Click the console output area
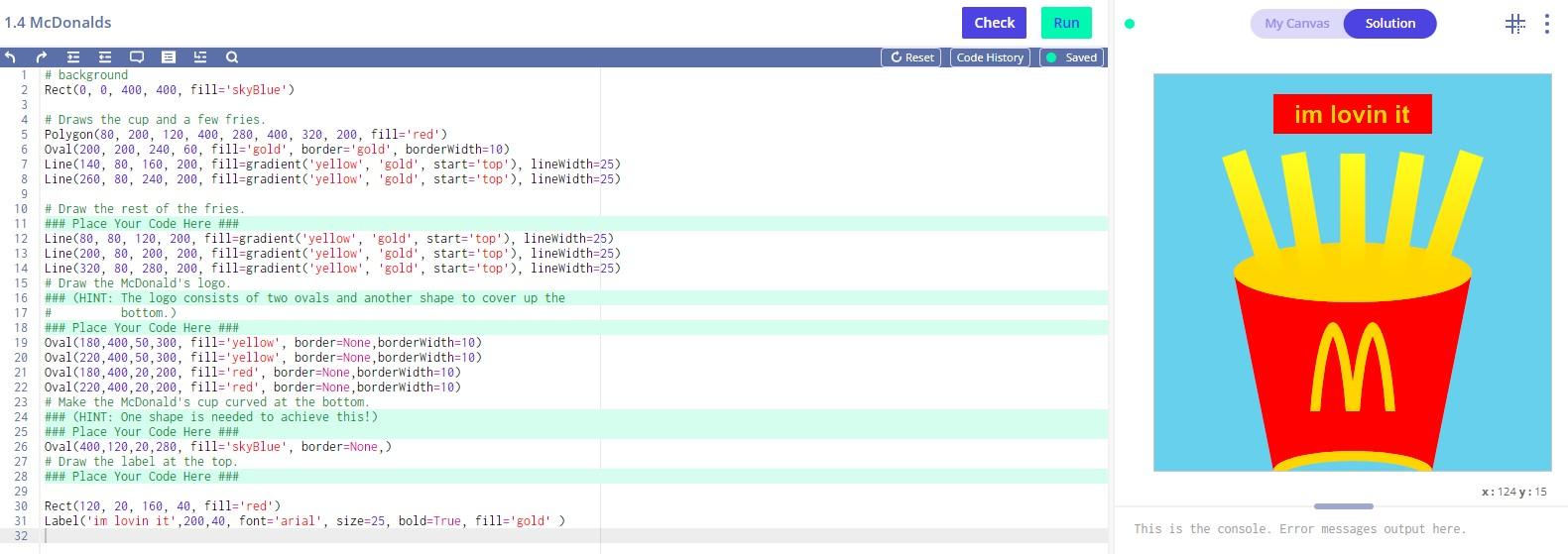Viewport: 1568px width, 554px height. coord(1341,529)
